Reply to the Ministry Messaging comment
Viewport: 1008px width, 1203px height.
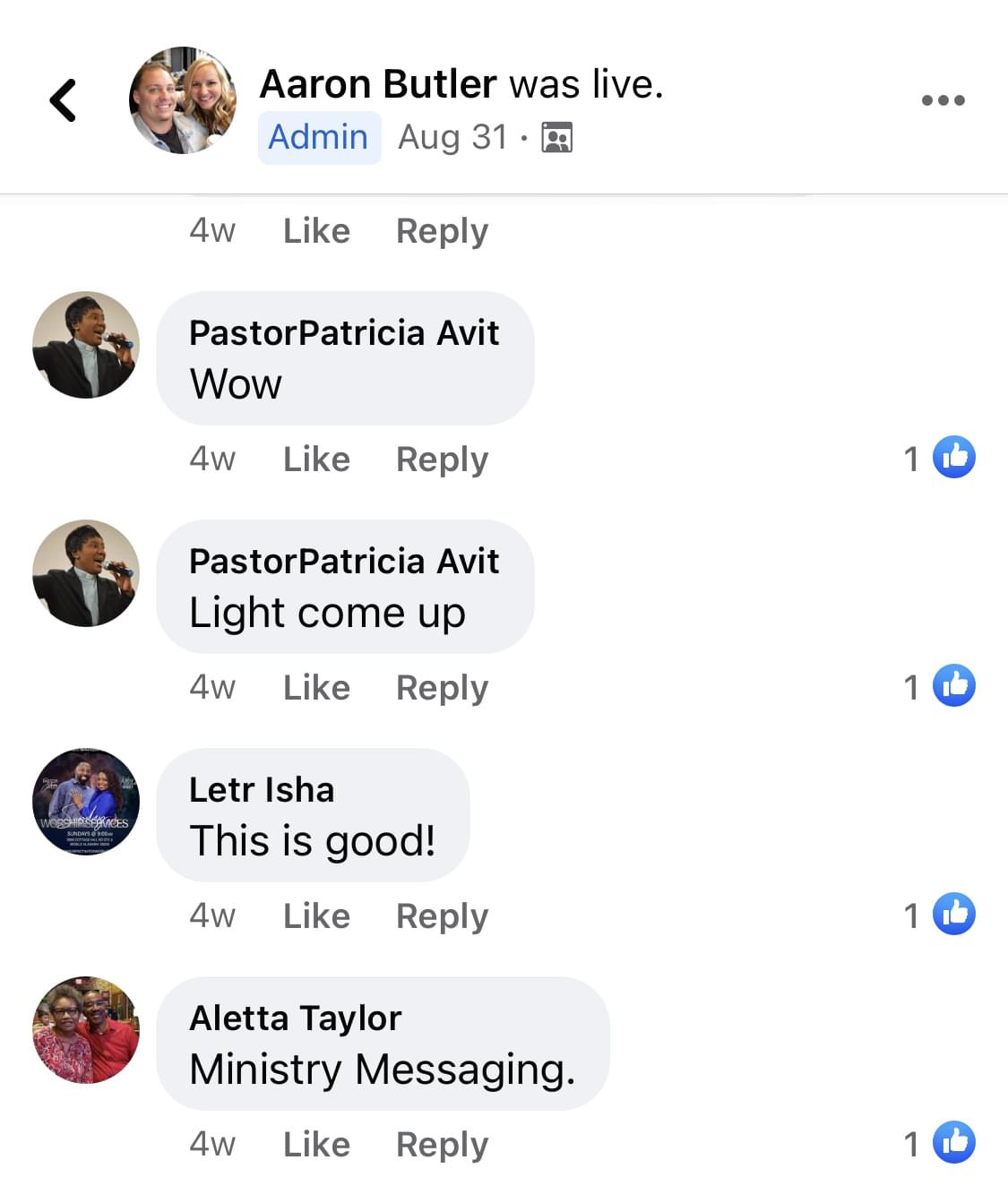[x=442, y=1145]
